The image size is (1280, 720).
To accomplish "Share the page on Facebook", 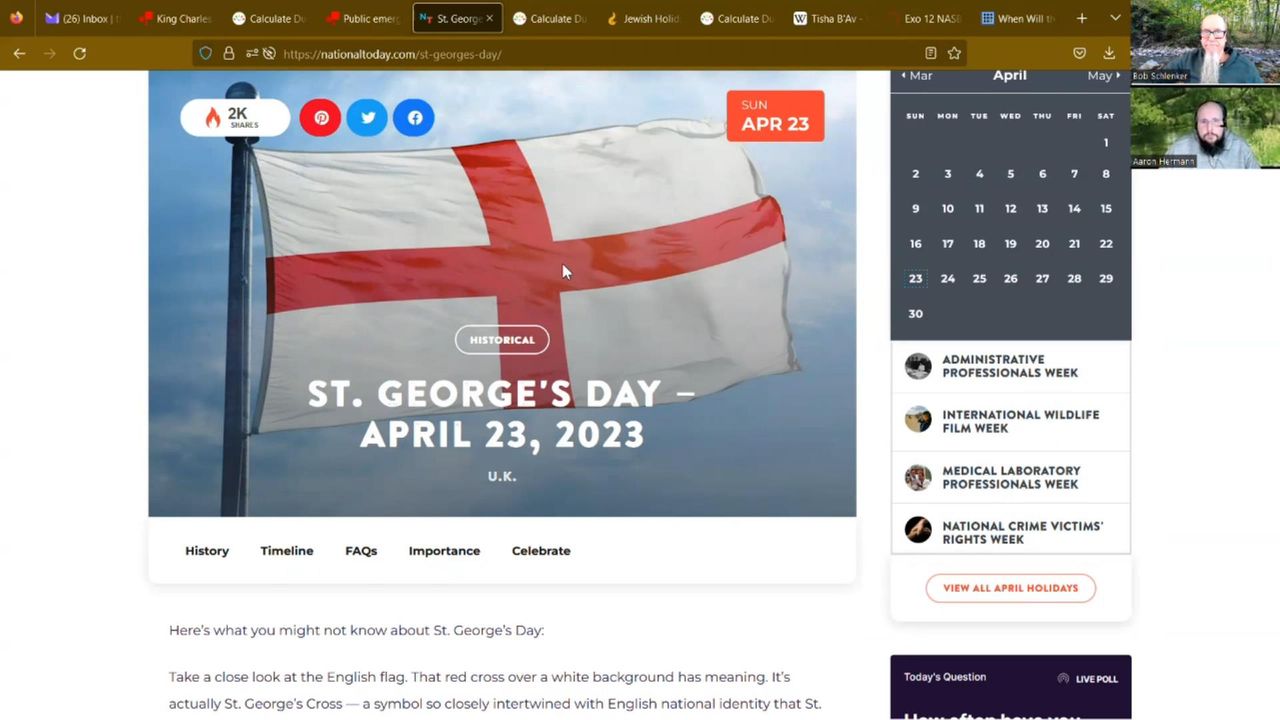I will coord(414,118).
